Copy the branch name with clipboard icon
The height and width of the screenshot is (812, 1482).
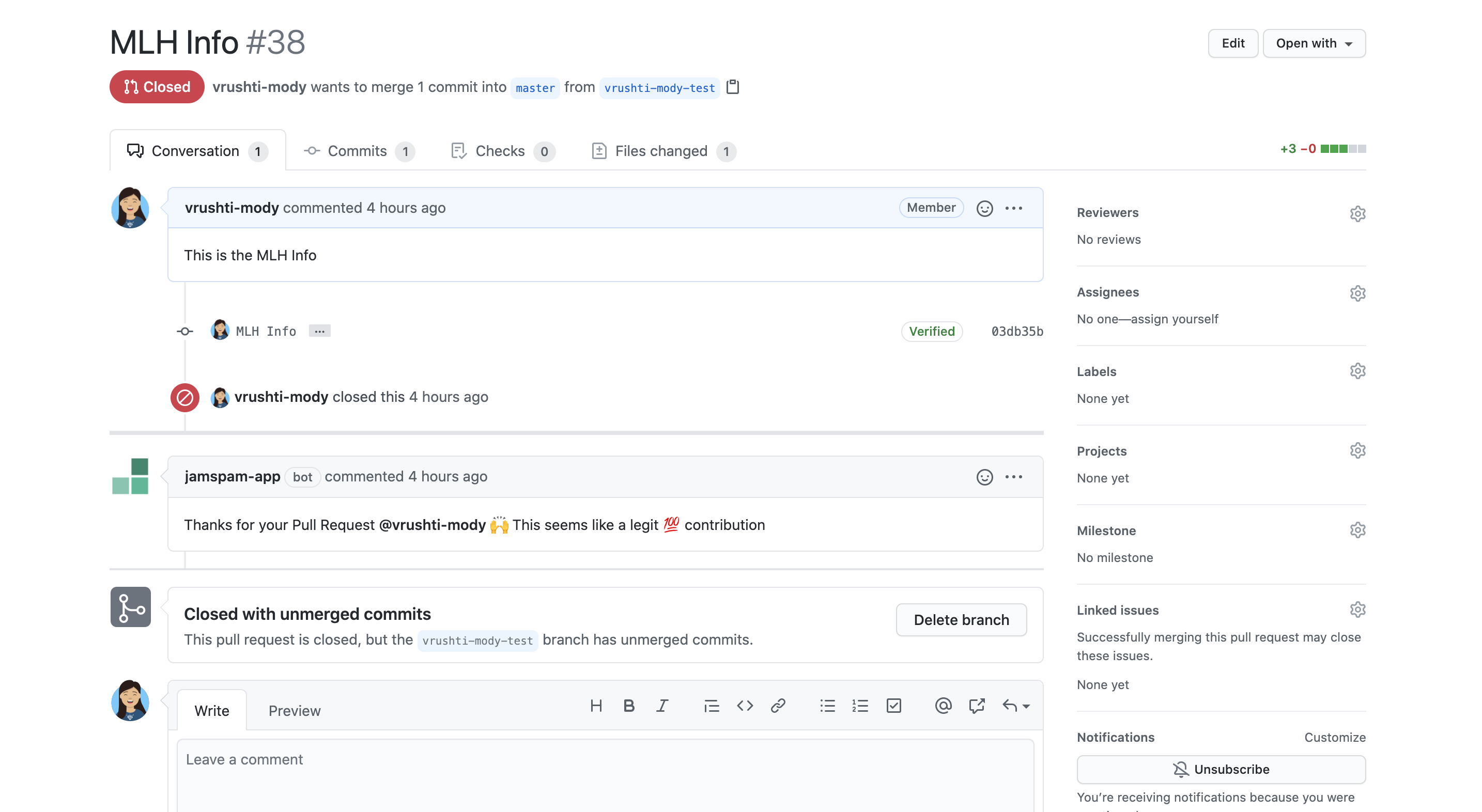click(732, 87)
